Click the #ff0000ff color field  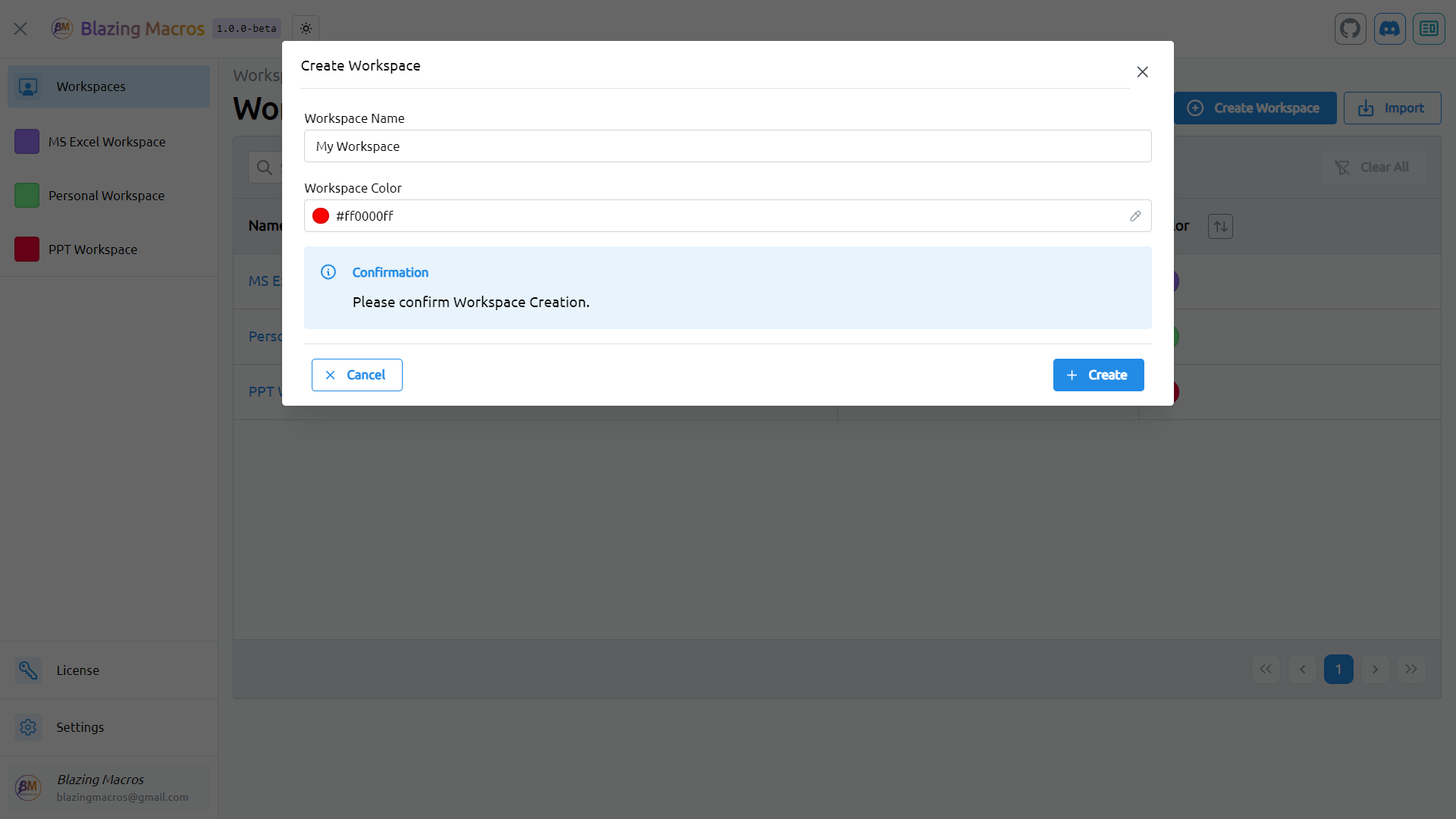pyautogui.click(x=728, y=216)
